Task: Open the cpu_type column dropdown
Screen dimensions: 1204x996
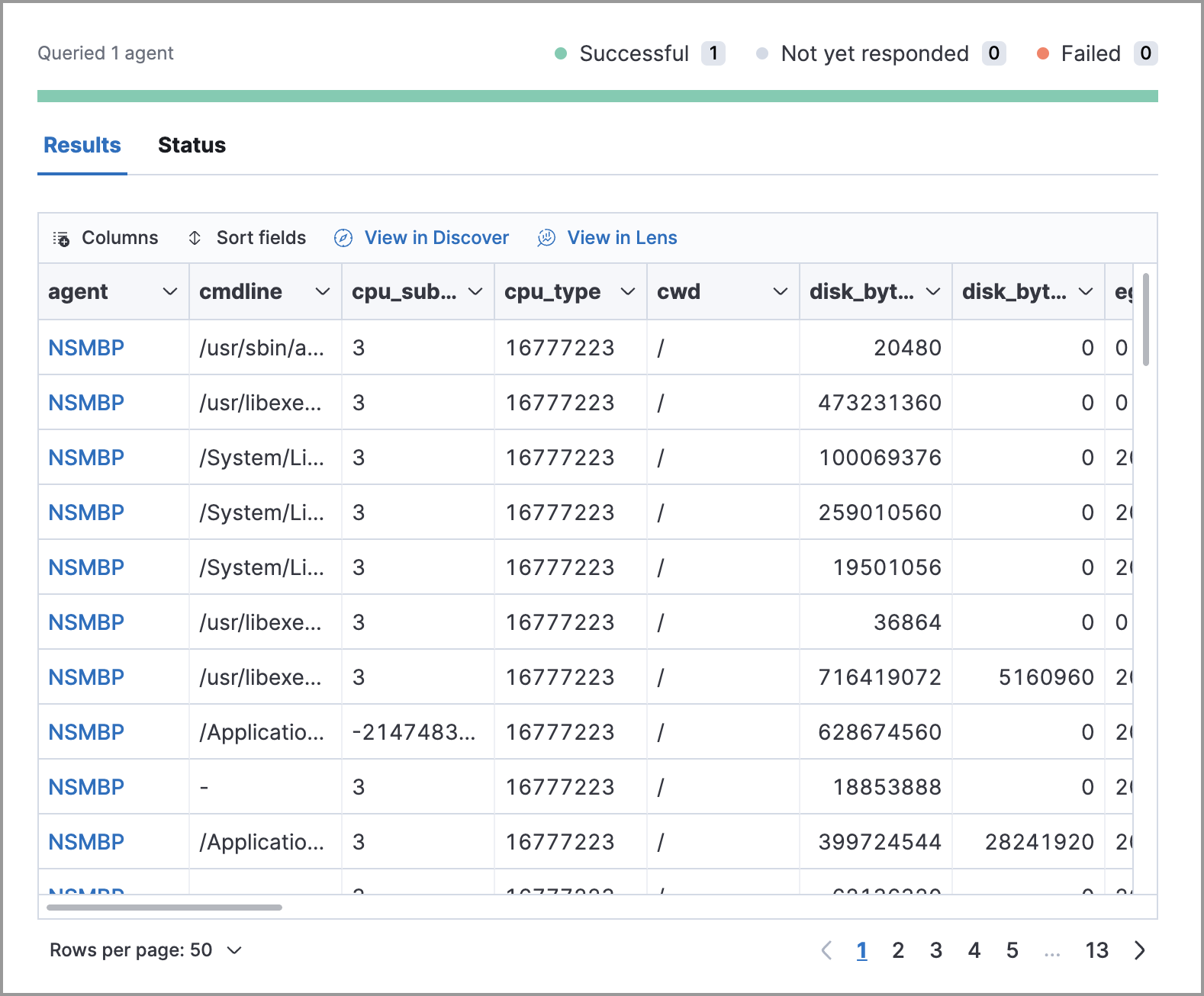Action: coord(628,292)
